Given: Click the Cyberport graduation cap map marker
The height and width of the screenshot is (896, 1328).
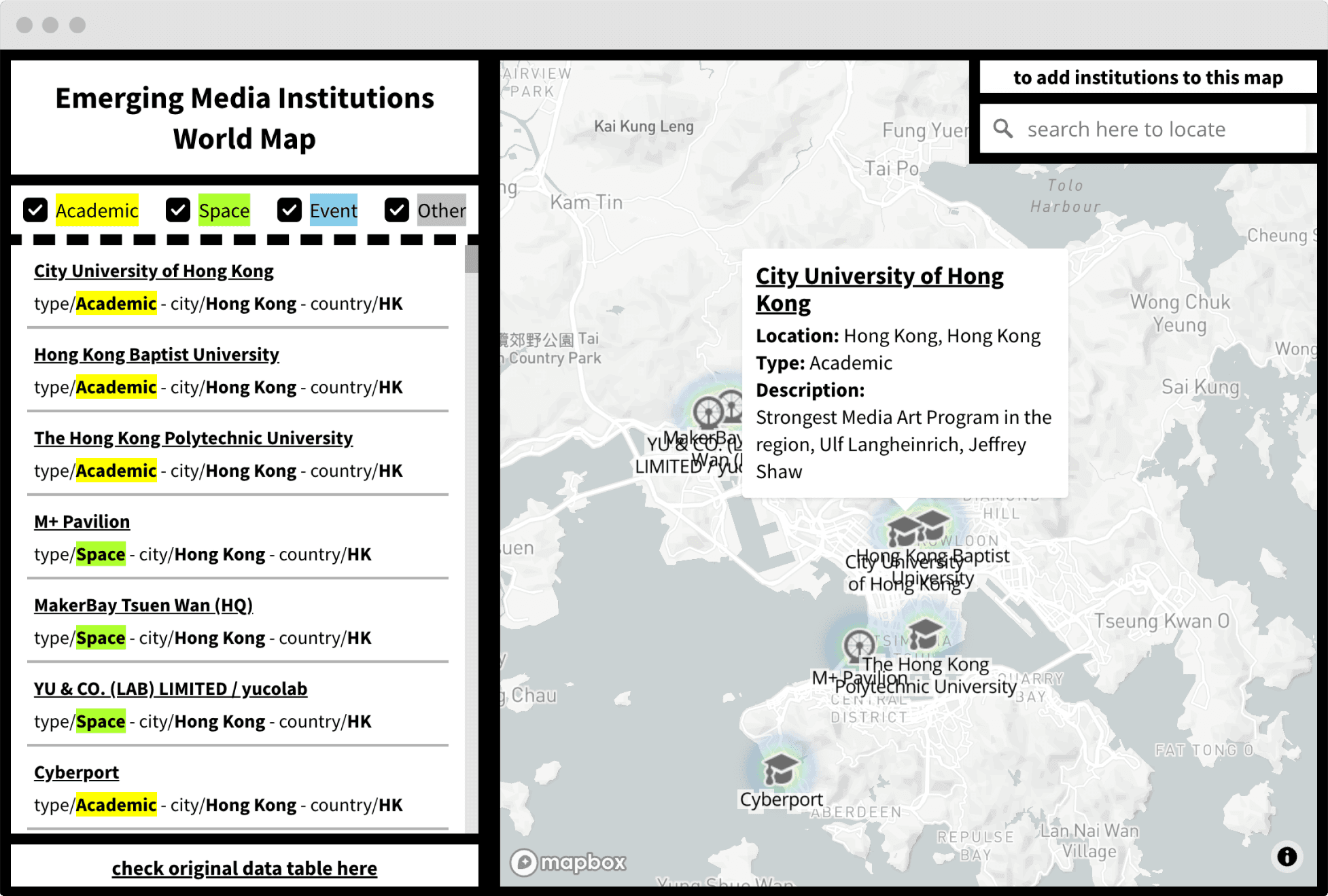Looking at the screenshot, I should 780,769.
